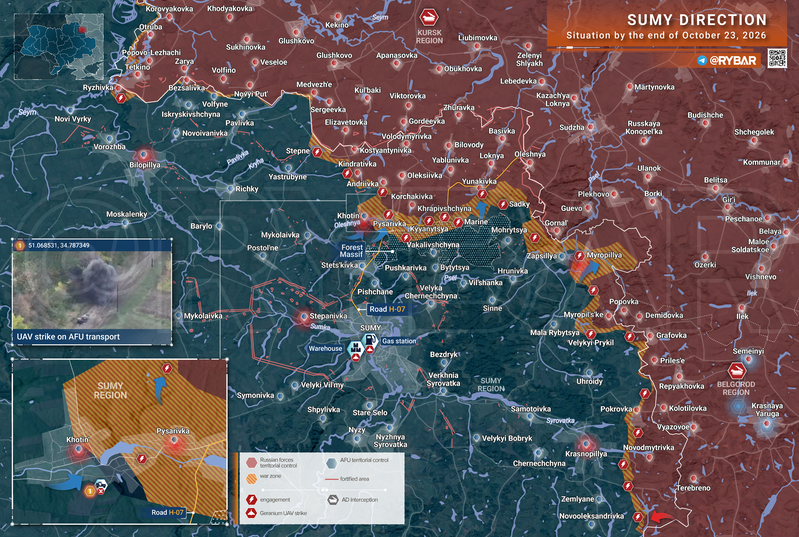Open the Ukraine overview minimap
The image size is (799, 537).
[x=59, y=46]
